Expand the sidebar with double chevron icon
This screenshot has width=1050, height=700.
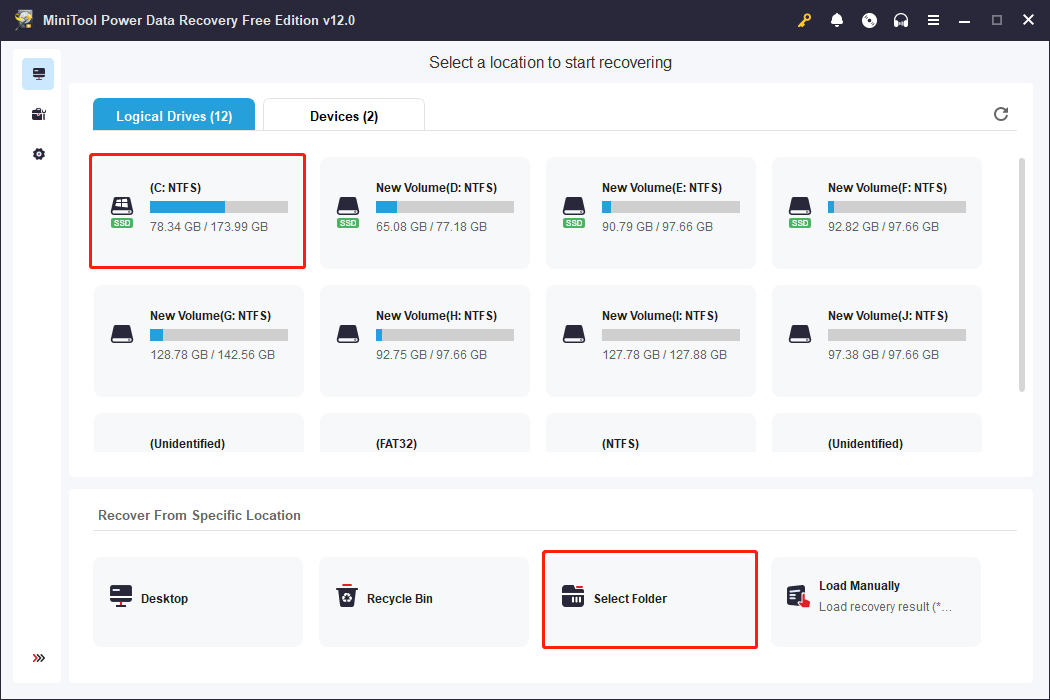click(39, 658)
